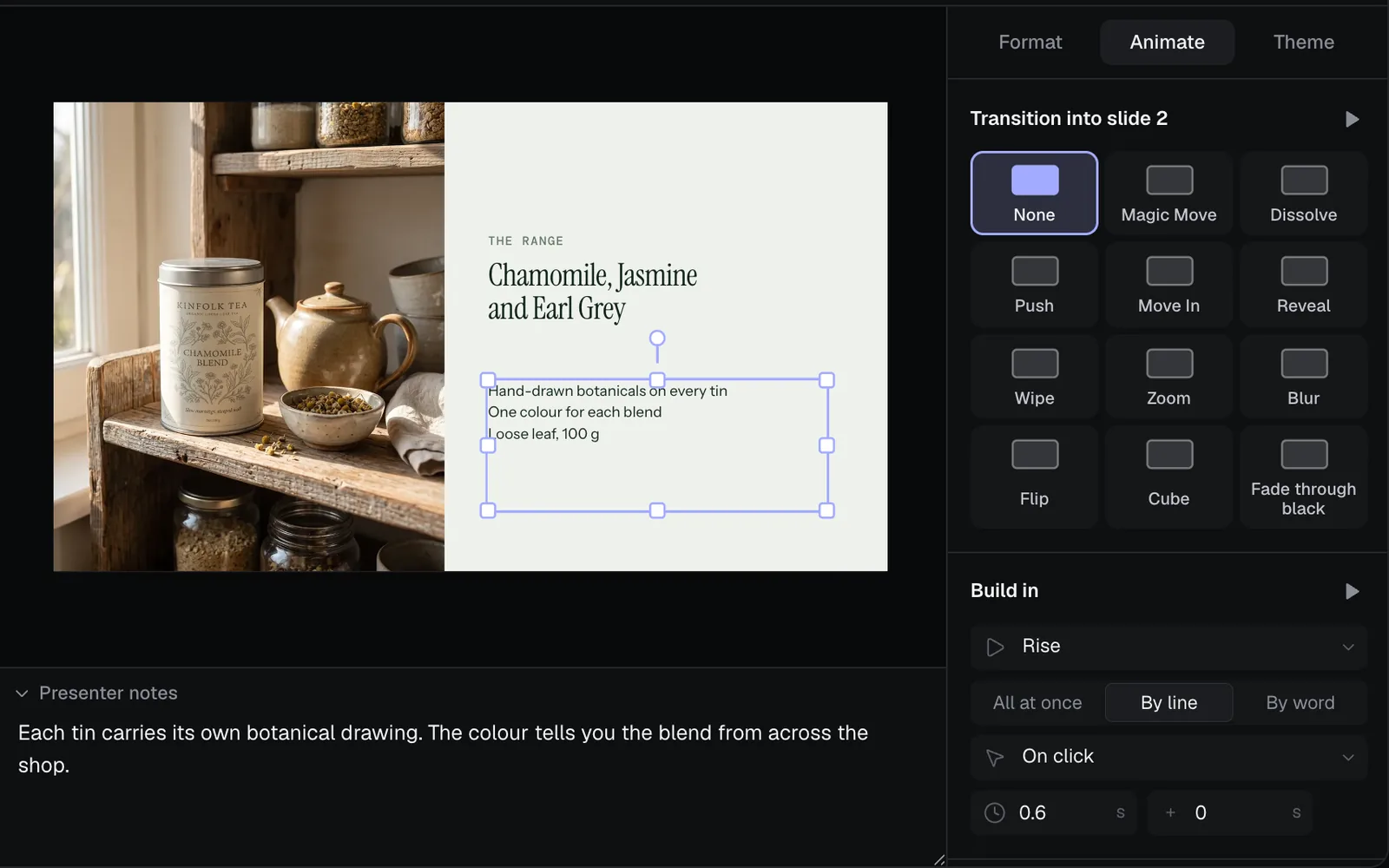Switch to the Theme tab
The image size is (1389, 868).
pyautogui.click(x=1303, y=43)
